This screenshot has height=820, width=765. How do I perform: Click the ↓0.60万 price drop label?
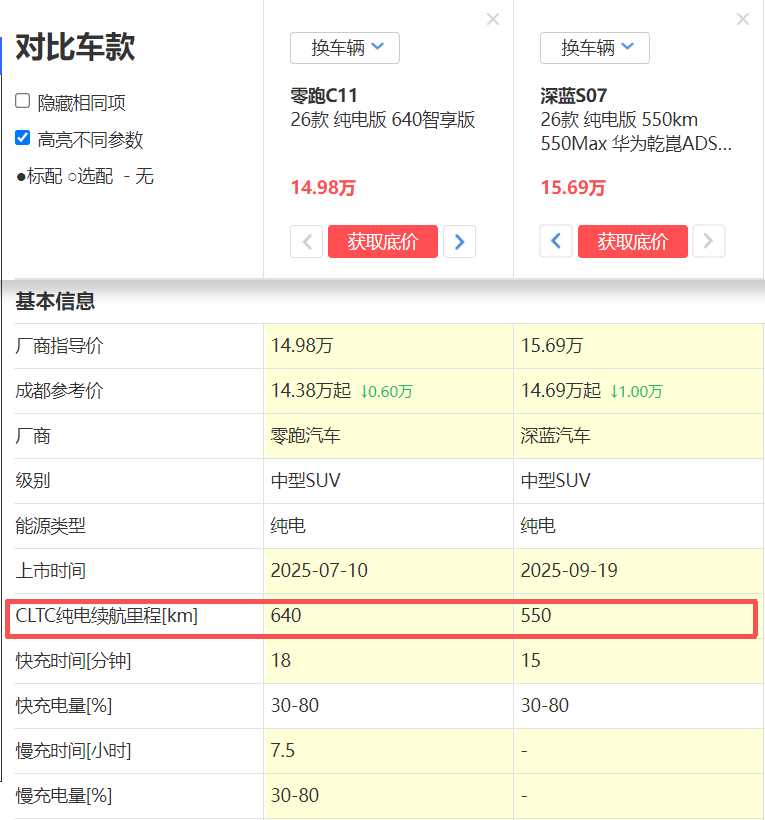(x=386, y=392)
